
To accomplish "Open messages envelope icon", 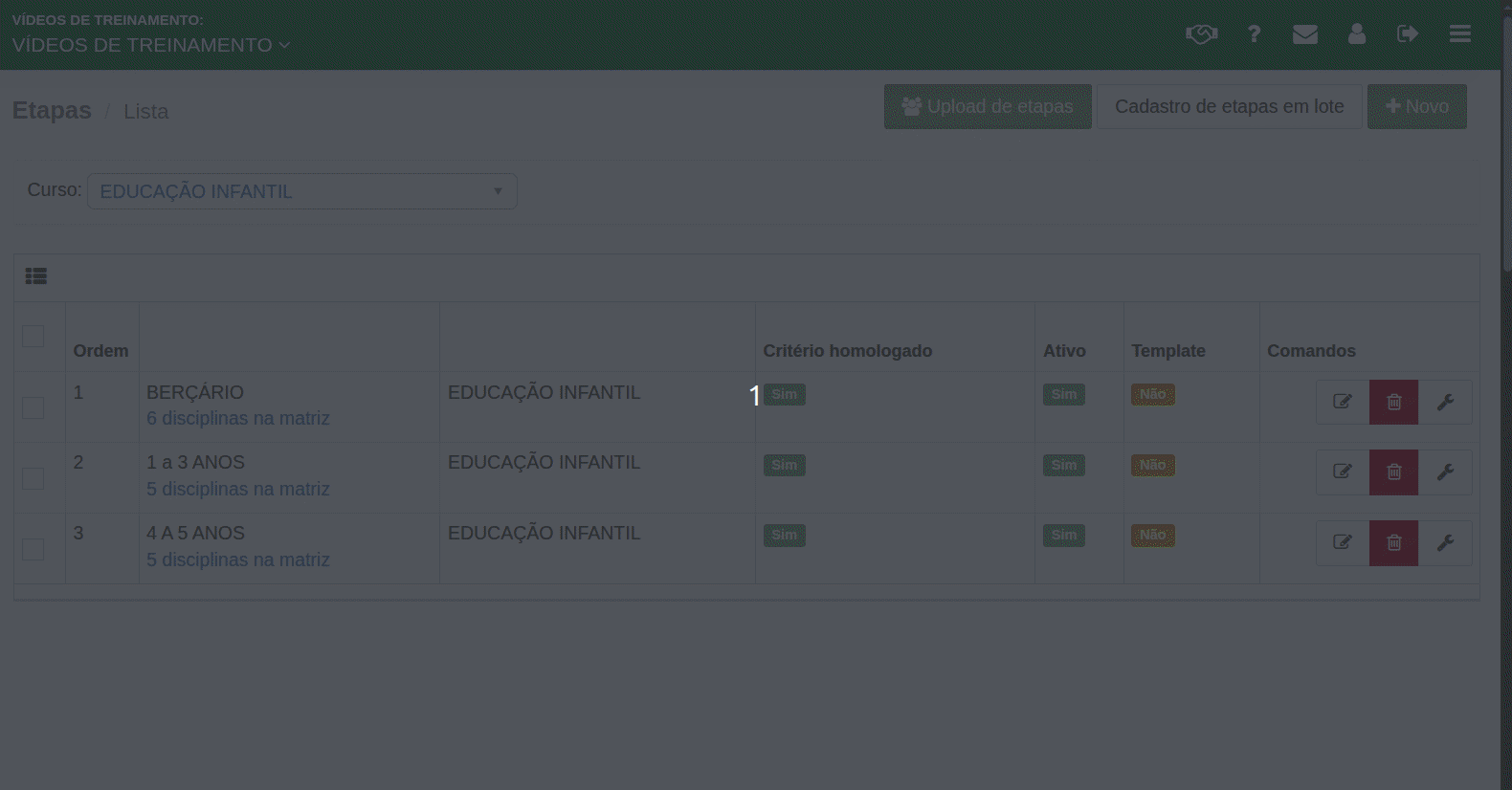I will coord(1304,34).
